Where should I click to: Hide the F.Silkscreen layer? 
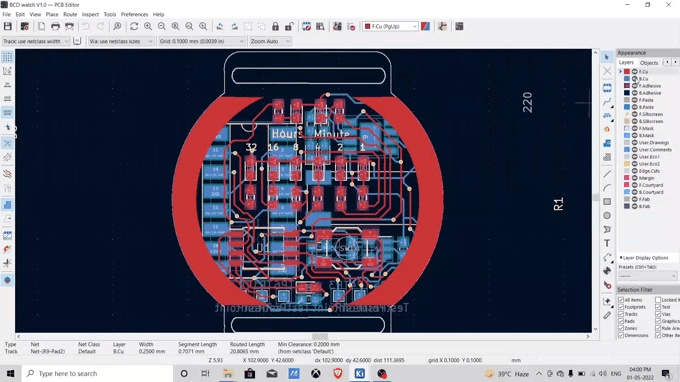(x=634, y=114)
